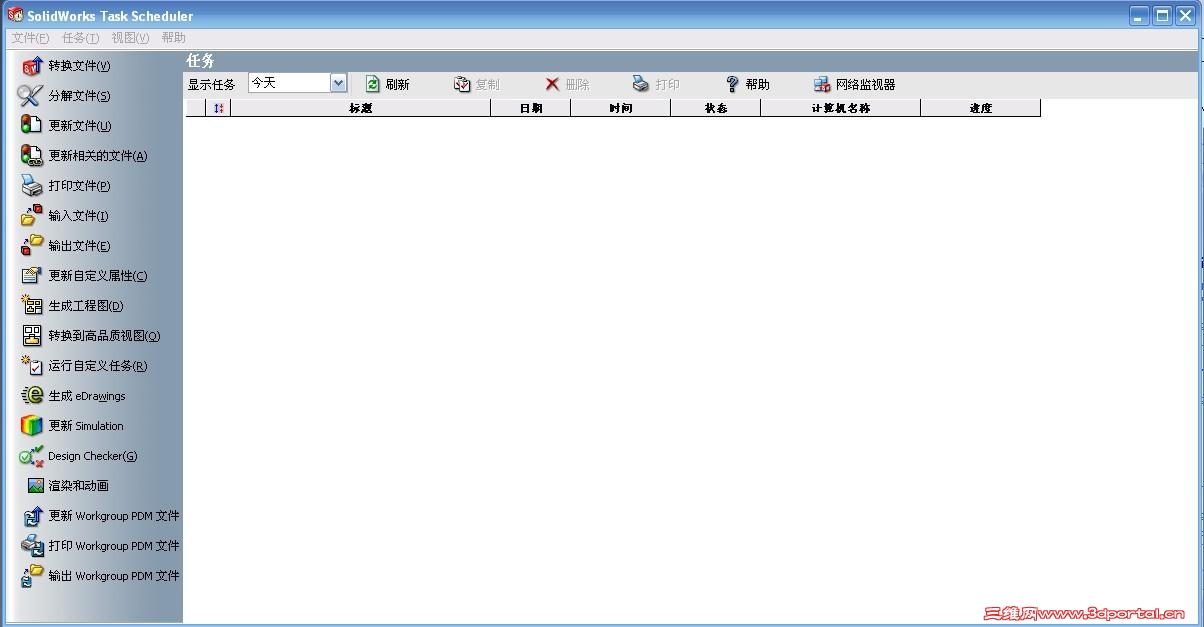Click the 渲染和动画 picture icon
The width and height of the screenshot is (1204, 627).
35,486
